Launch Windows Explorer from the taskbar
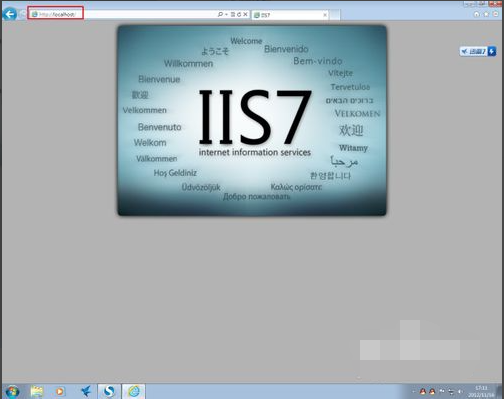The width and height of the screenshot is (504, 399). pyautogui.click(x=37, y=391)
